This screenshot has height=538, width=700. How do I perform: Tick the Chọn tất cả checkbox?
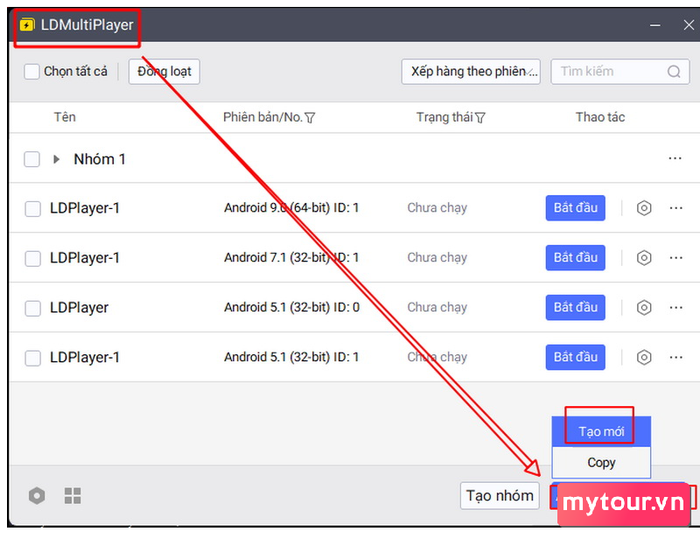32,71
